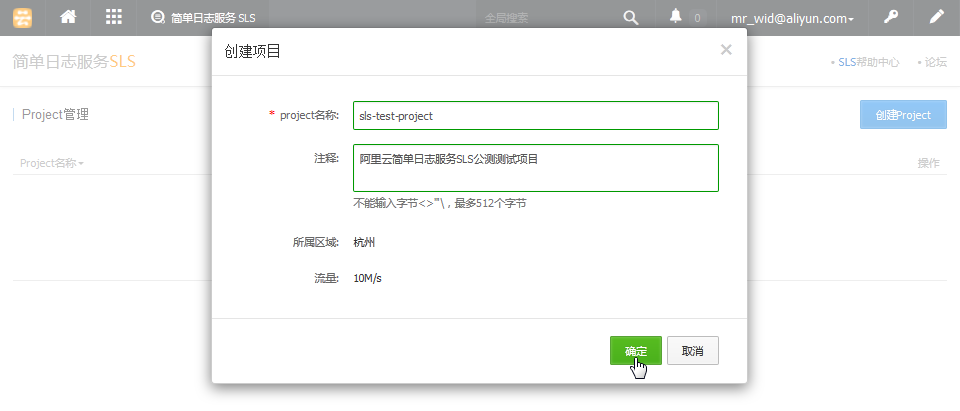Cancel with the 取消 button
This screenshot has width=960, height=411.
point(692,350)
